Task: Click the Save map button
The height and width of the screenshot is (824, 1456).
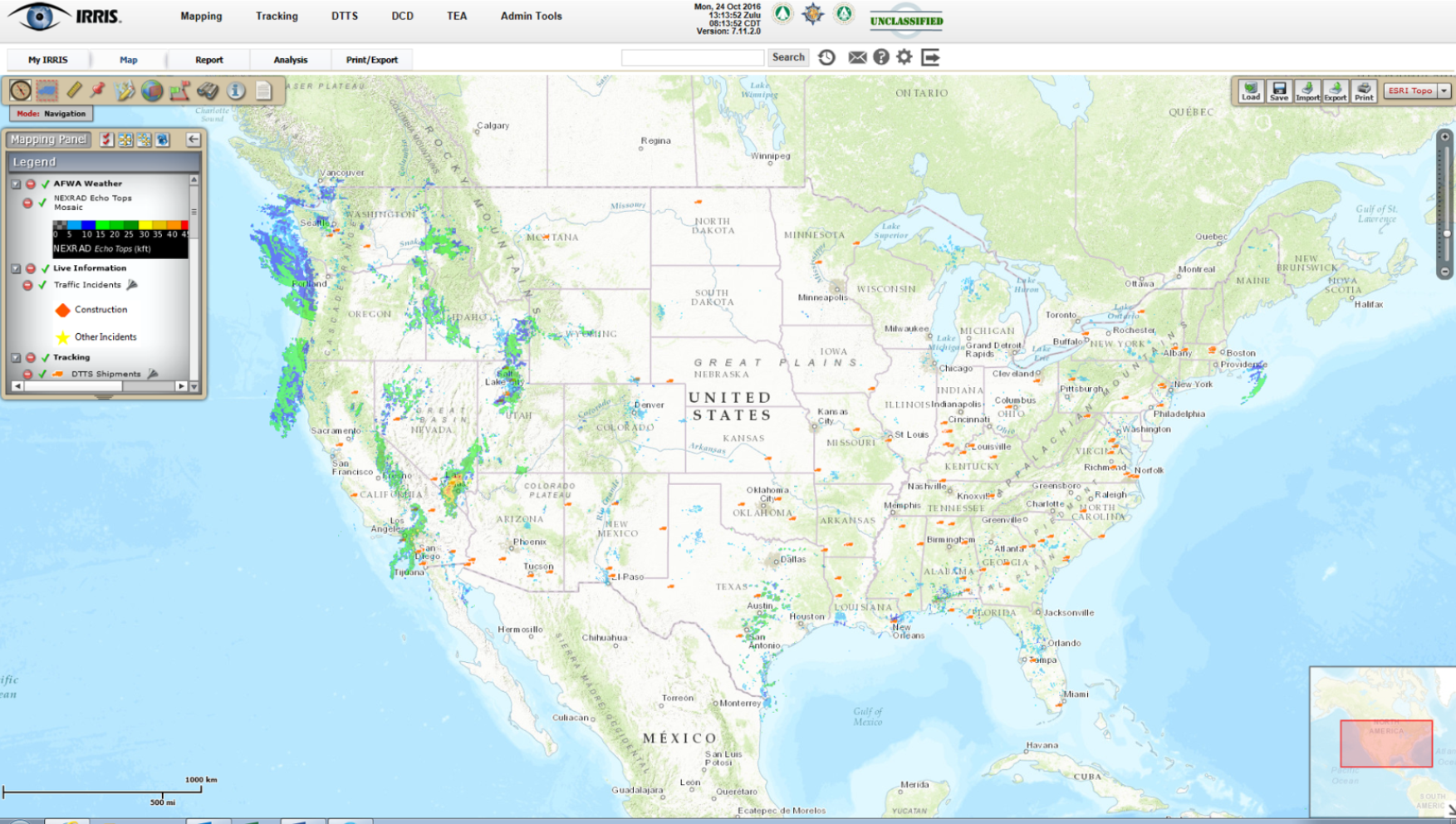Action: [x=1279, y=91]
